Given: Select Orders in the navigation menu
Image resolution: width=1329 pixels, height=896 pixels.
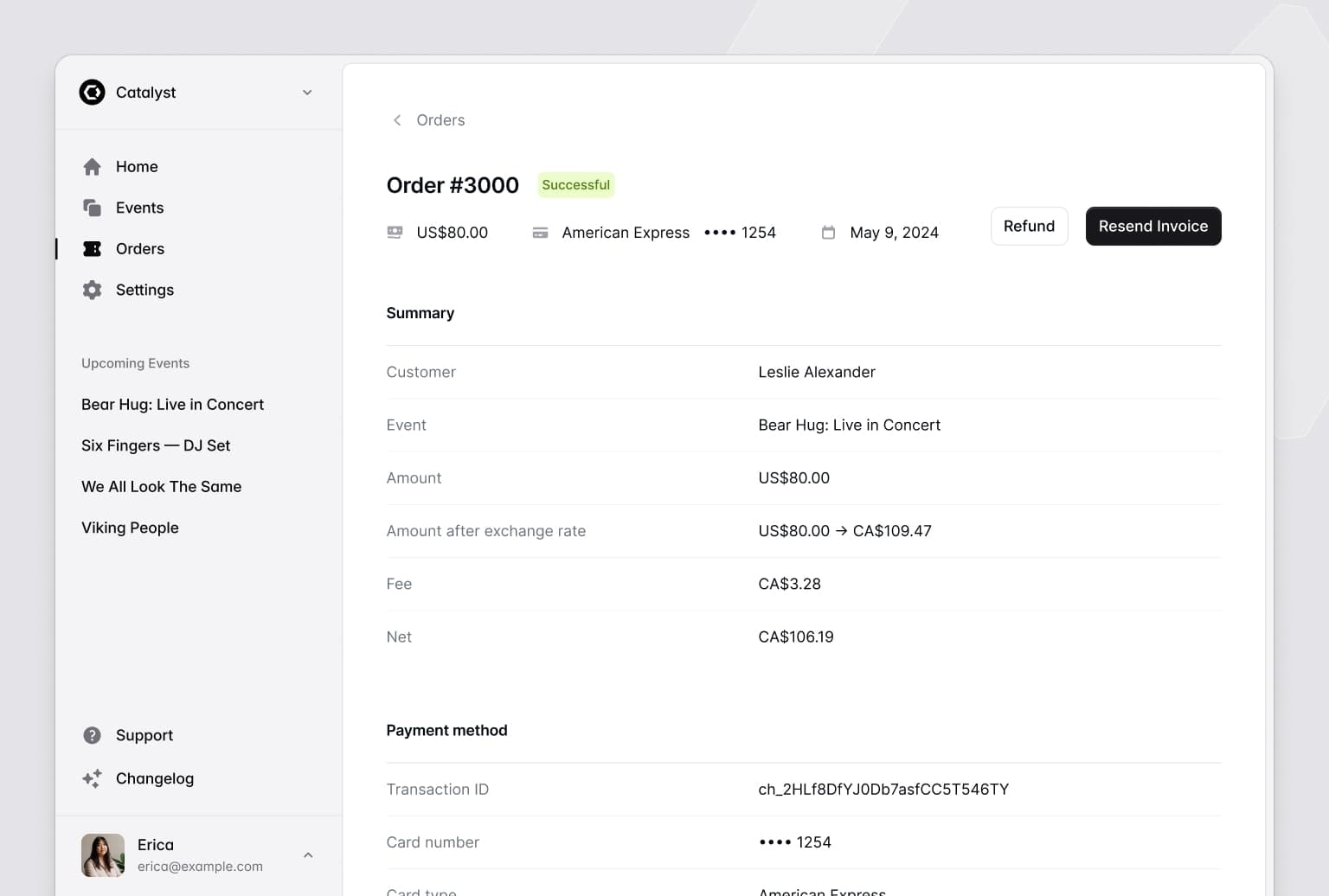Looking at the screenshot, I should 139,248.
